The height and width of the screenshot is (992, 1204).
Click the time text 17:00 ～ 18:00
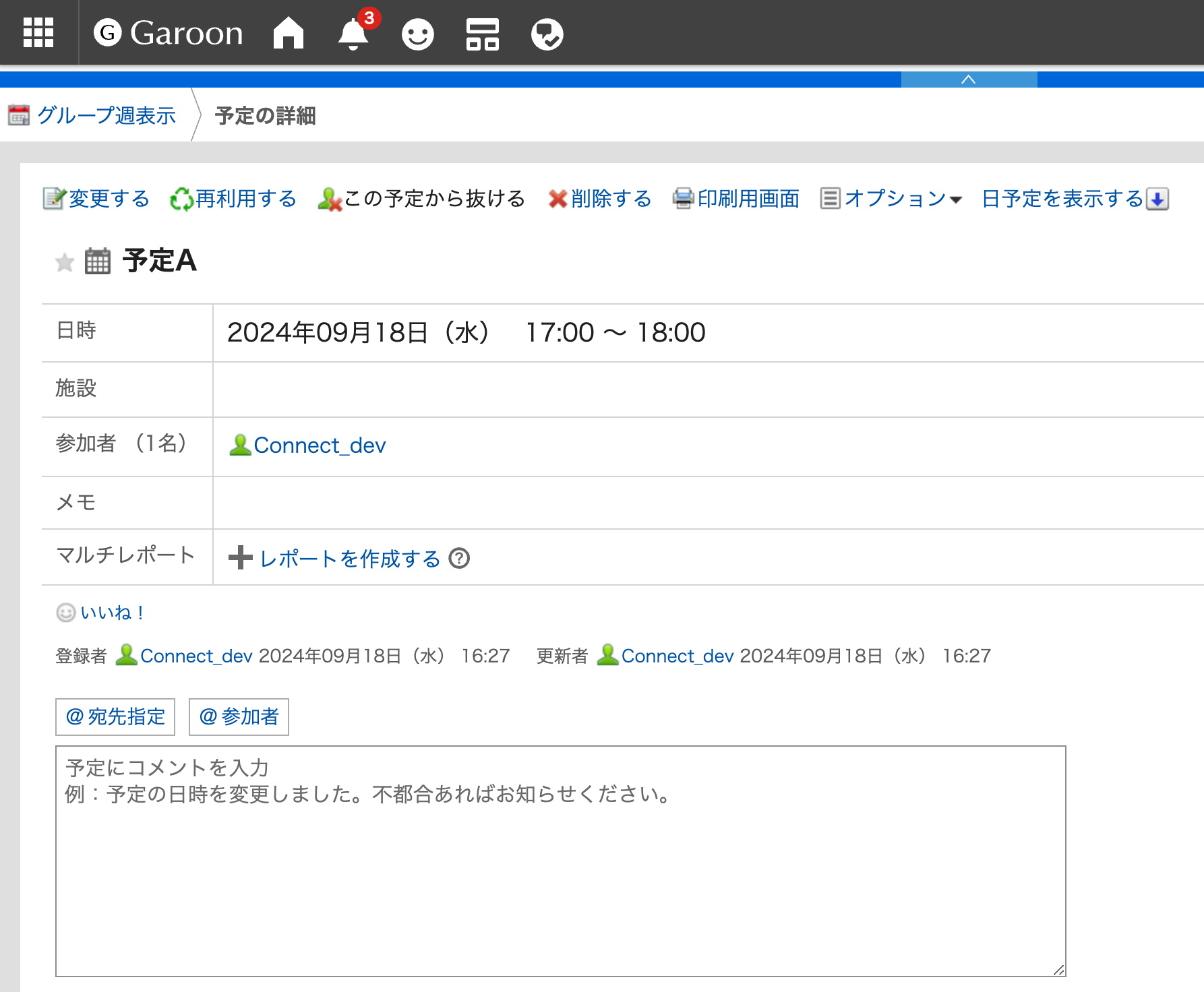tap(615, 333)
